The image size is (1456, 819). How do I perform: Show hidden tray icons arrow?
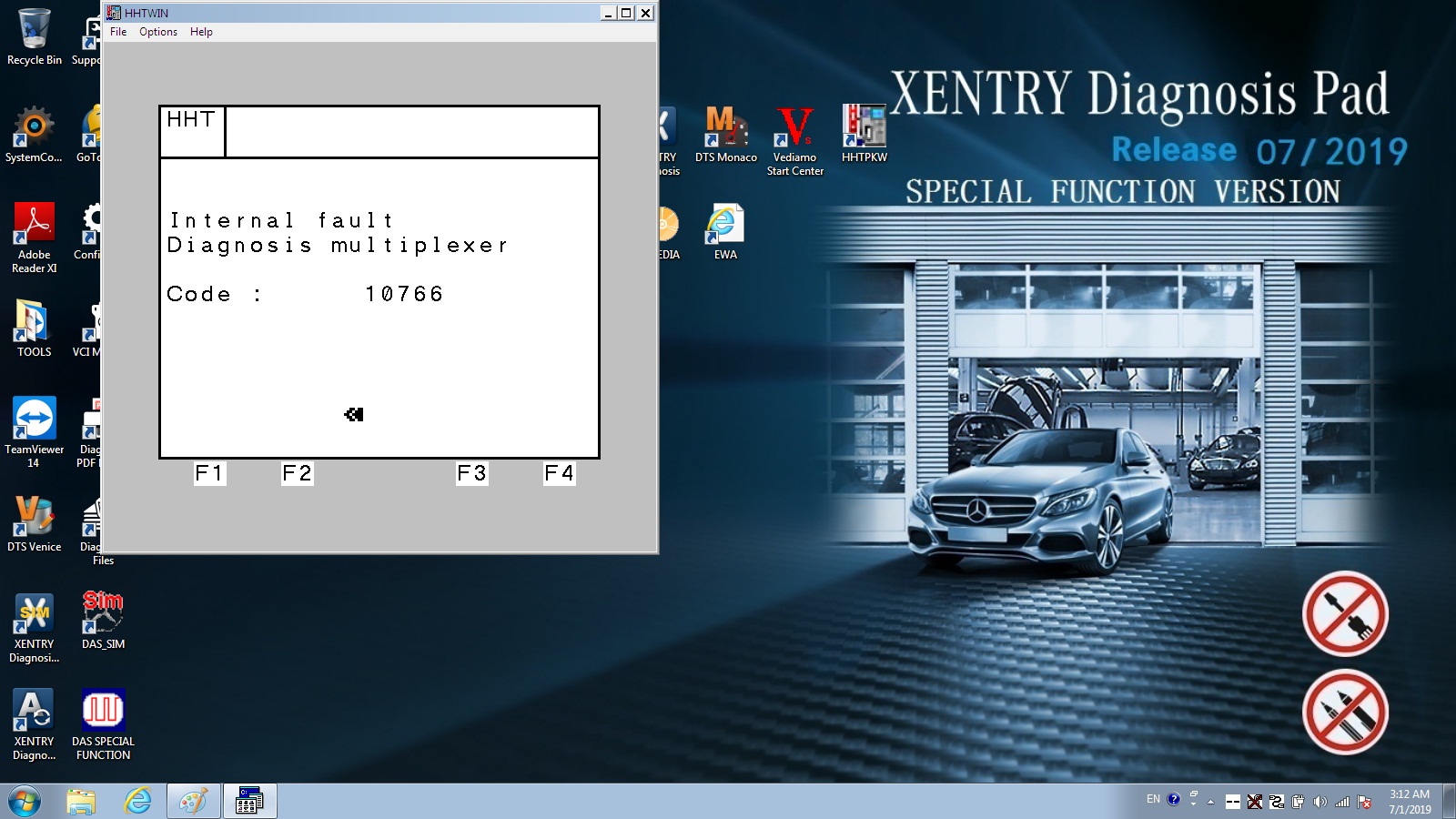pyautogui.click(x=1210, y=802)
